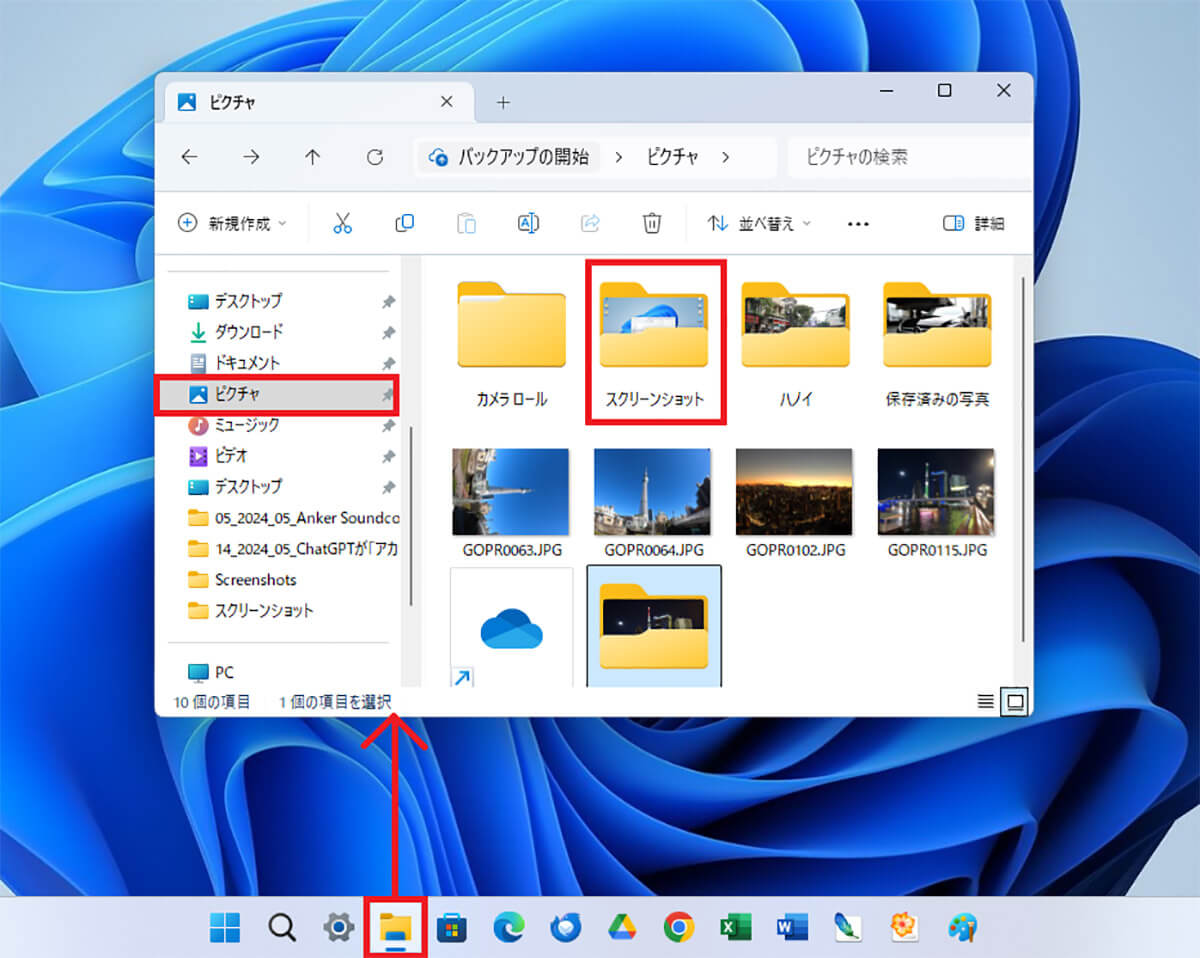Viewport: 1200px width, 958px height.
Task: Launch Paint palette icon in taskbar
Action: point(962,928)
